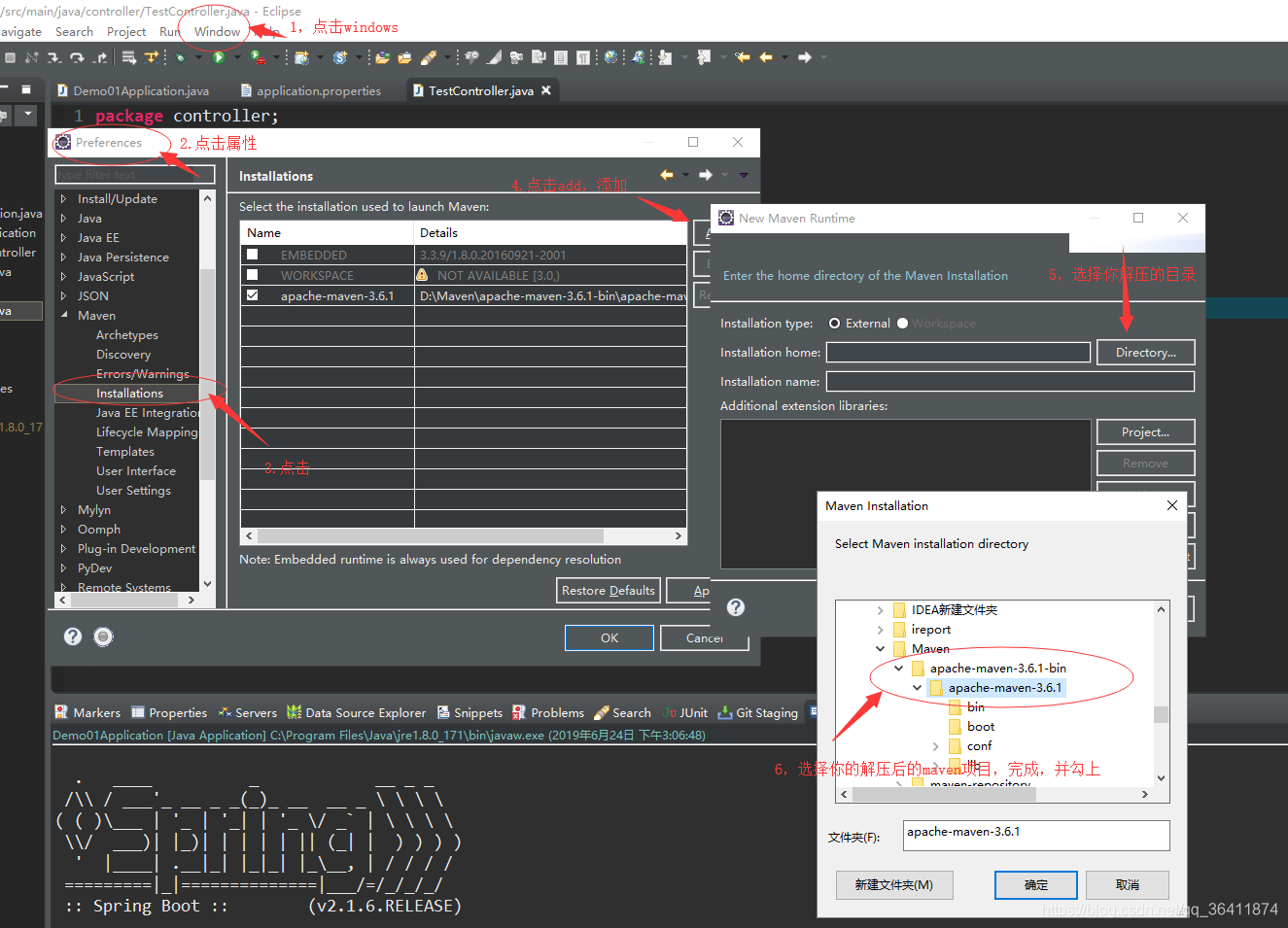Click the globe Web Browser icon in the toolbar
Image resolution: width=1288 pixels, height=928 pixels.
[x=610, y=57]
